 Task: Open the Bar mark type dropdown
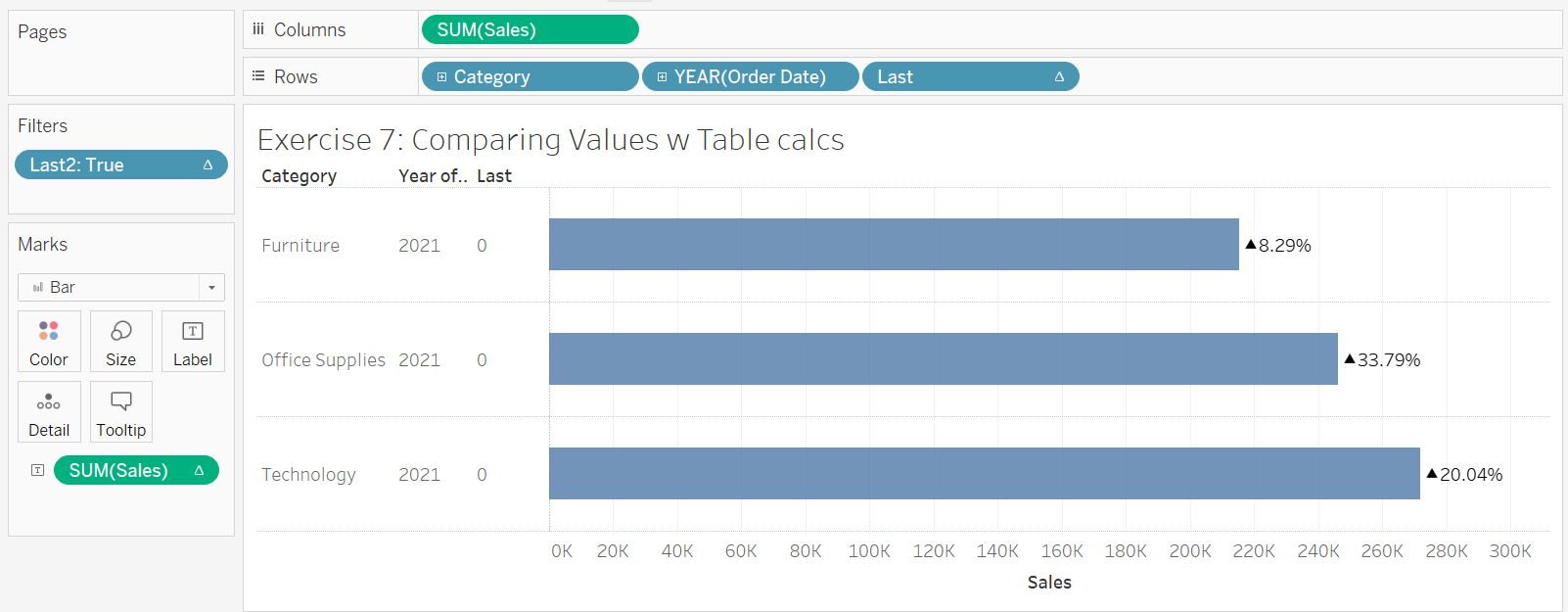[211, 287]
